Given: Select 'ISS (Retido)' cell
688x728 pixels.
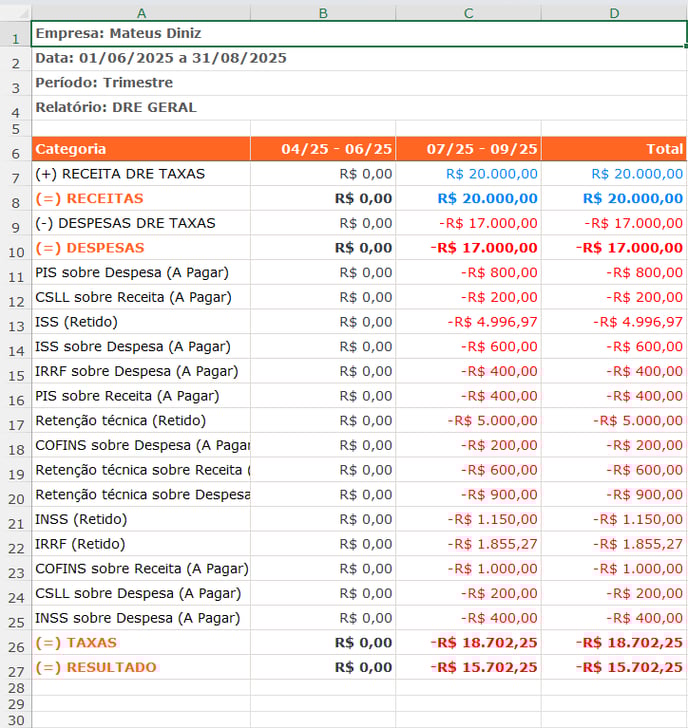Looking at the screenshot, I should point(141,322).
